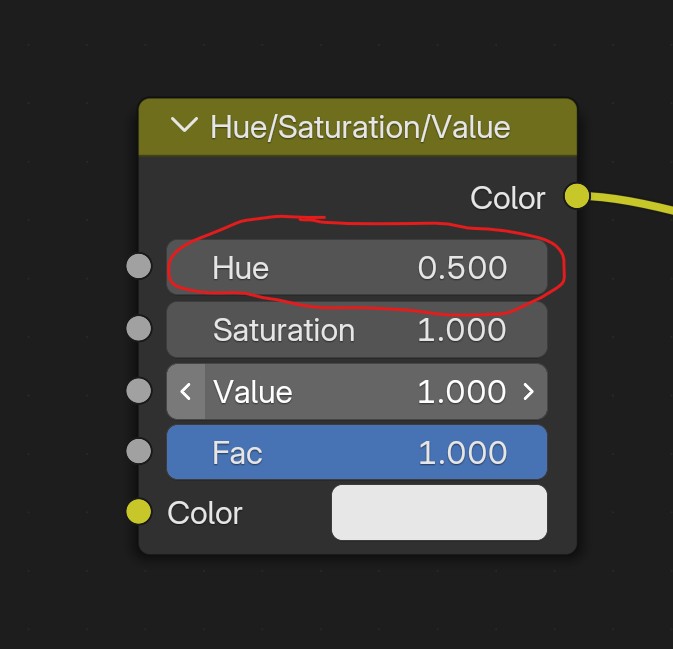Collapse the Hue/Saturation/Value node with its chevron
Viewport: 673px width, 649px height.
coord(184,125)
